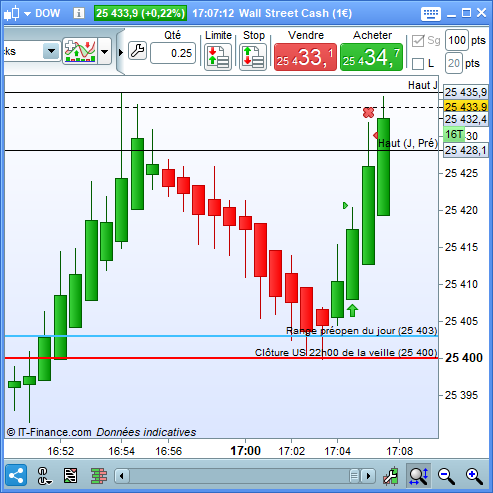This screenshot has height=493, width=493.
Task: Maximize the chart window
Action: (466, 13)
